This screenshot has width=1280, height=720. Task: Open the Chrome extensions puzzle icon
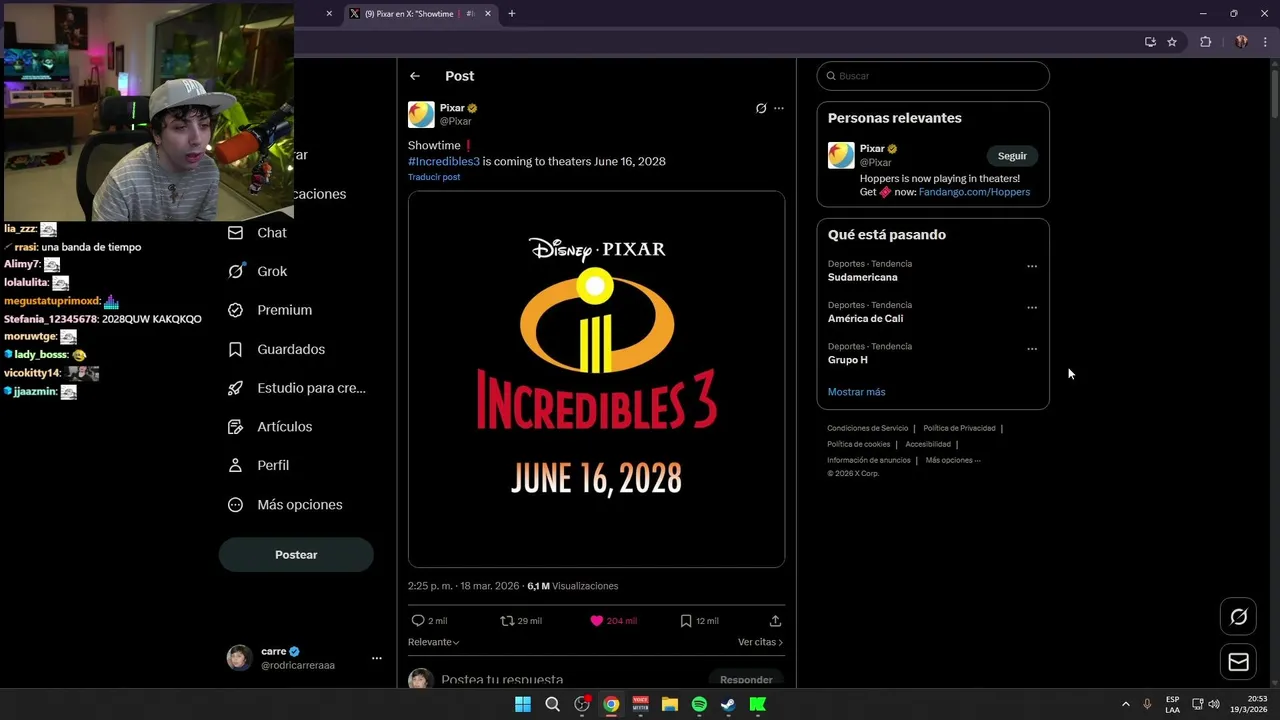click(x=1205, y=42)
